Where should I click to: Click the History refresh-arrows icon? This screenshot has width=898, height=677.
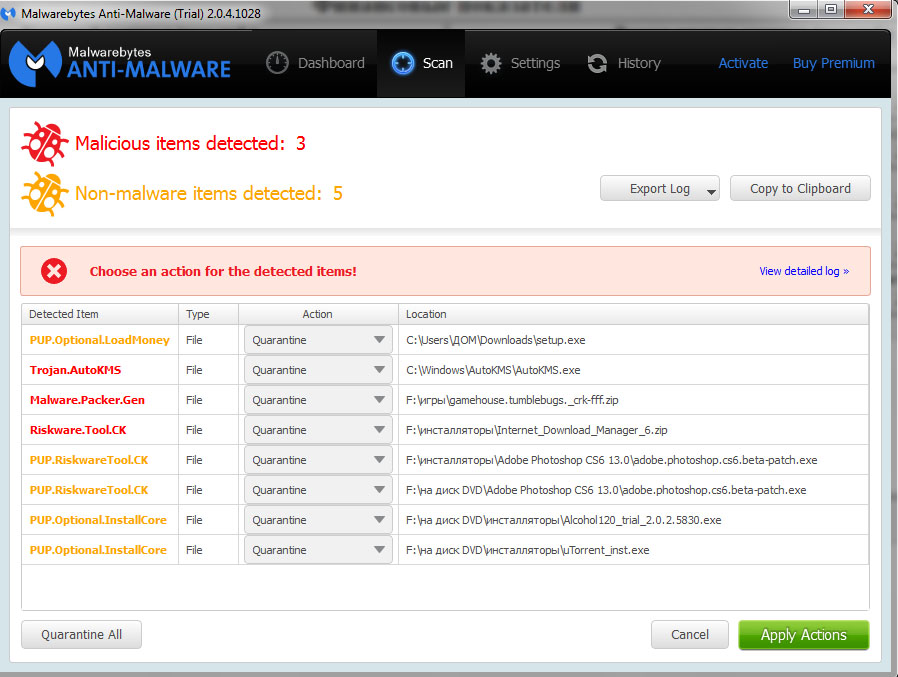tap(597, 63)
